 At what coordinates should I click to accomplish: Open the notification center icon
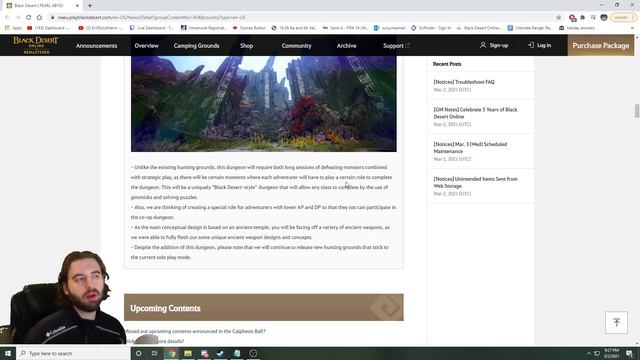pos(629,353)
